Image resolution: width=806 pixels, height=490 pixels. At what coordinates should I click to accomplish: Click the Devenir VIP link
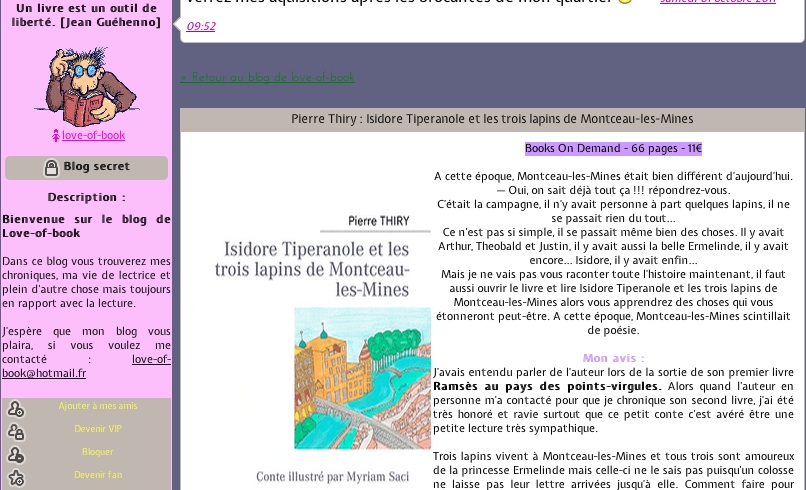[x=98, y=429]
